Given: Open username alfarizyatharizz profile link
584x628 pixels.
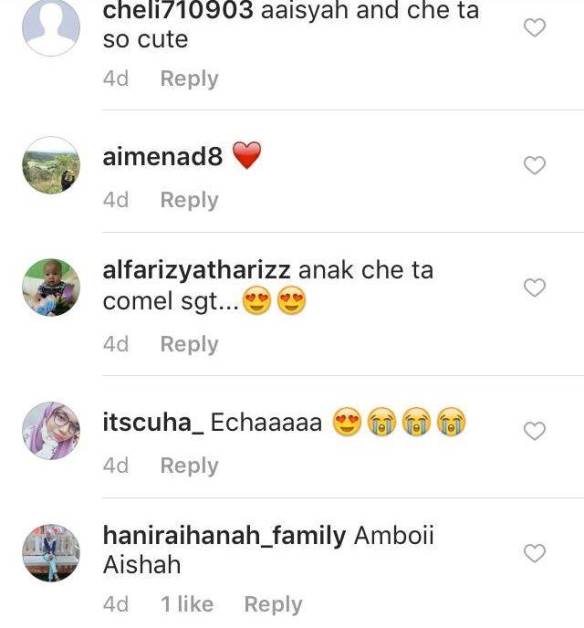Looking at the screenshot, I should [x=196, y=271].
